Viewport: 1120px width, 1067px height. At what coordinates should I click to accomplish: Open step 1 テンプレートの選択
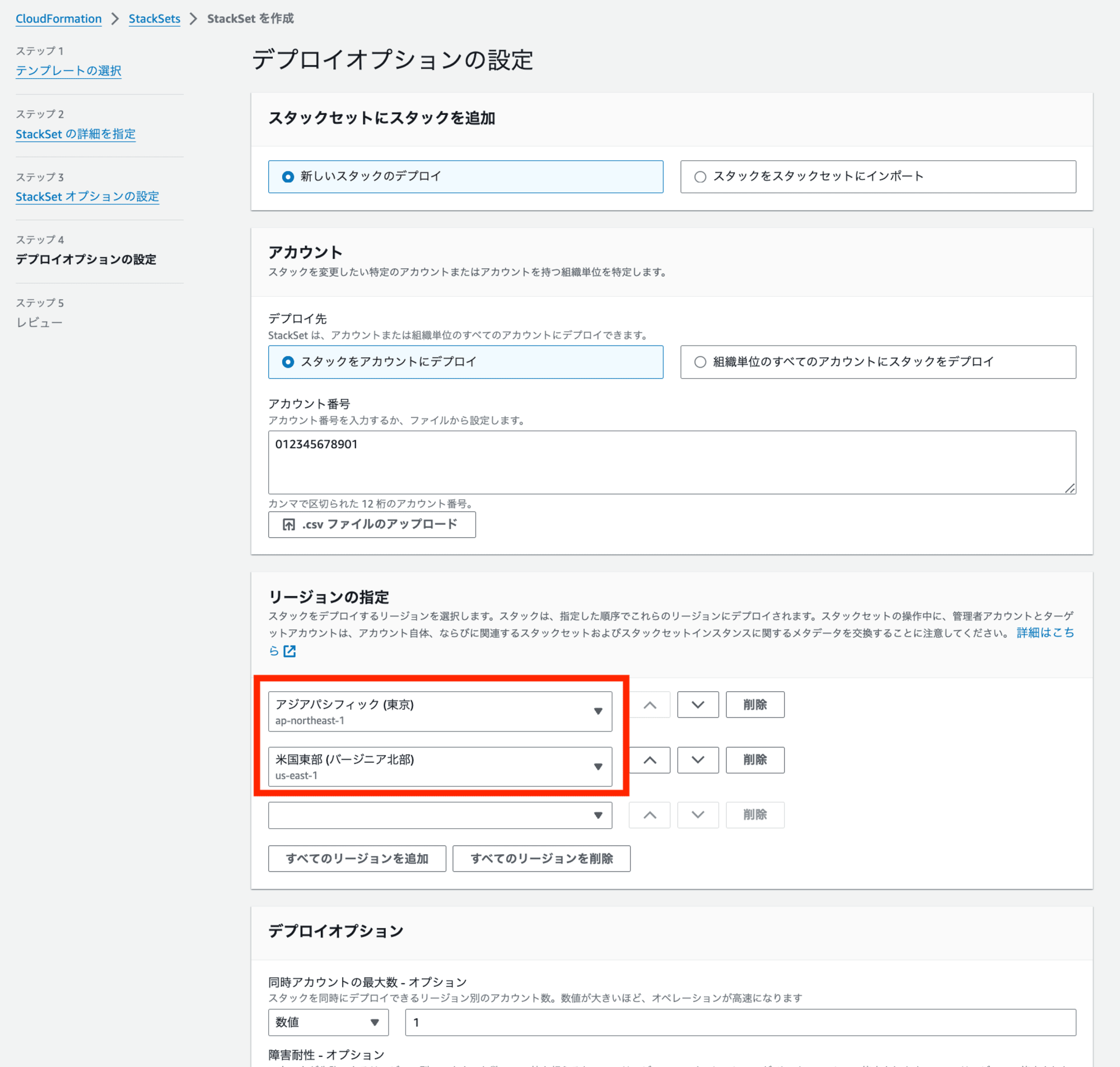pyautogui.click(x=68, y=71)
